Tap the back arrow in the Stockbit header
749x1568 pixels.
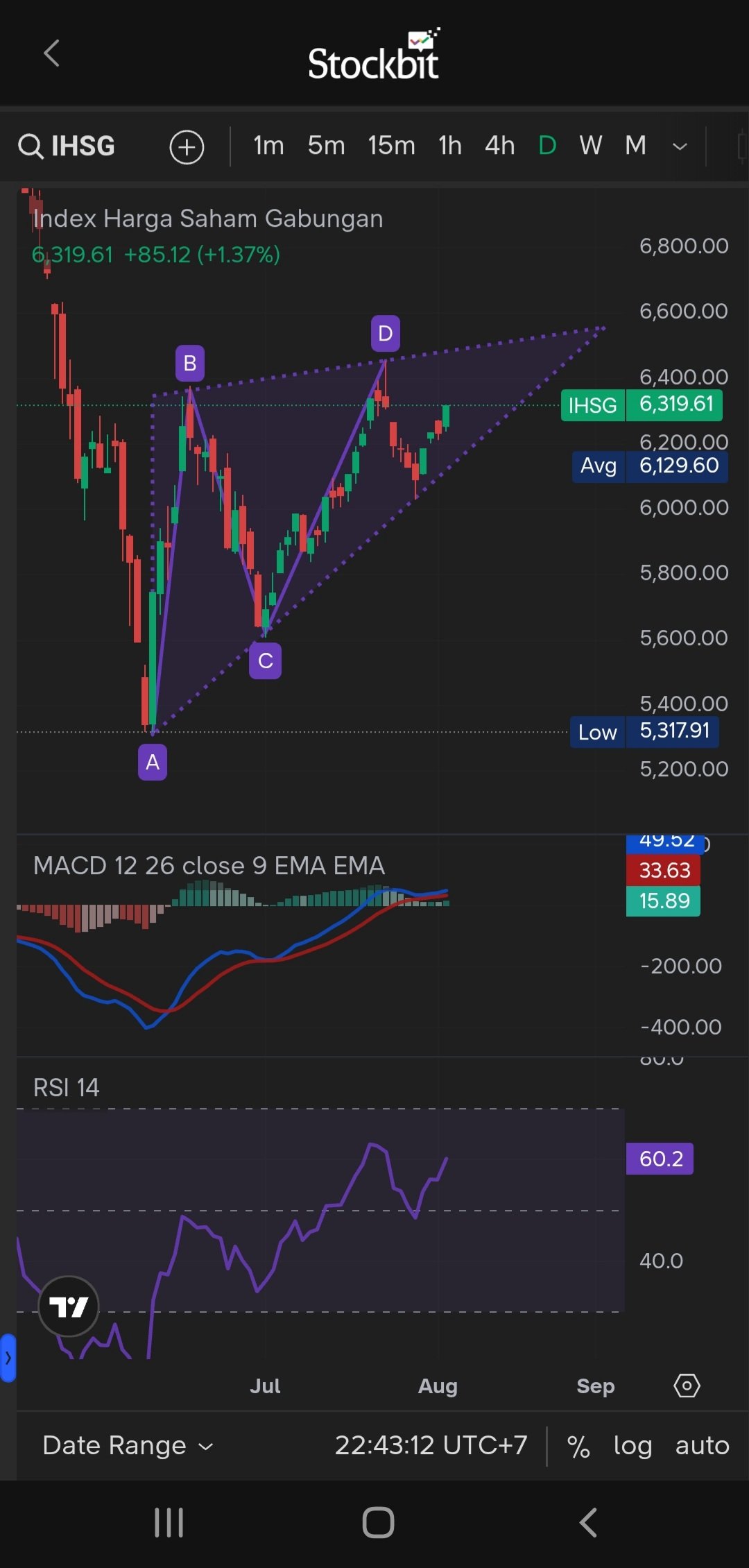click(51, 53)
